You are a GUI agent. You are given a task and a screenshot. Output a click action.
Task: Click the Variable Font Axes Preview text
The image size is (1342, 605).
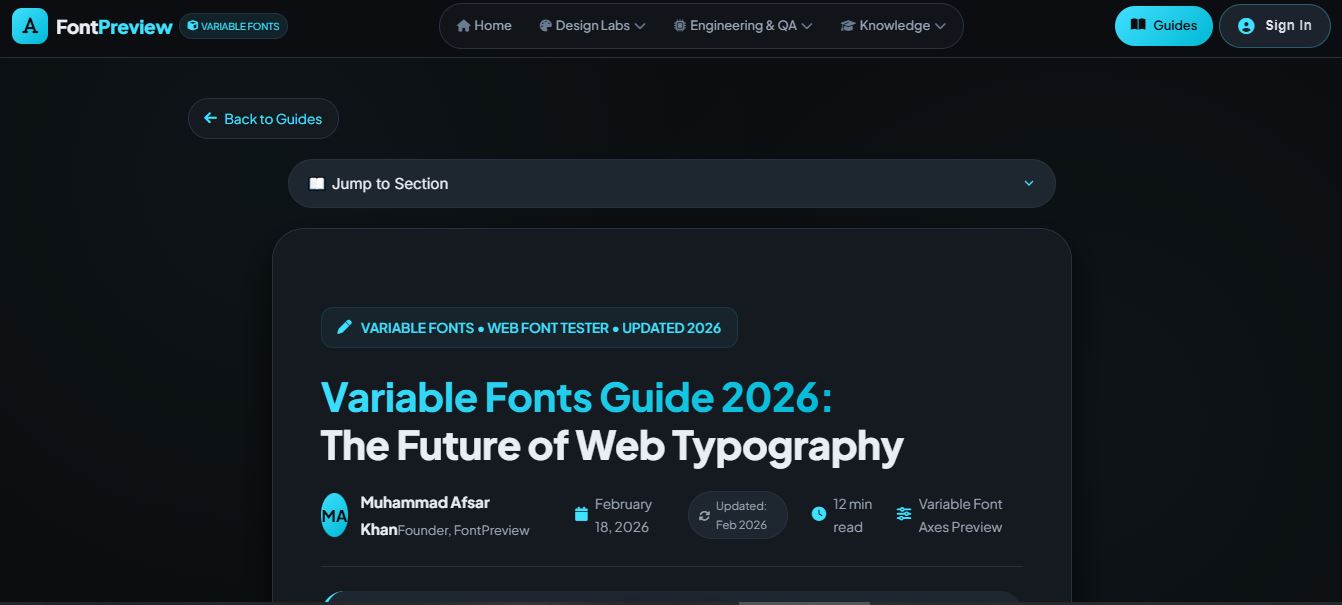960,515
